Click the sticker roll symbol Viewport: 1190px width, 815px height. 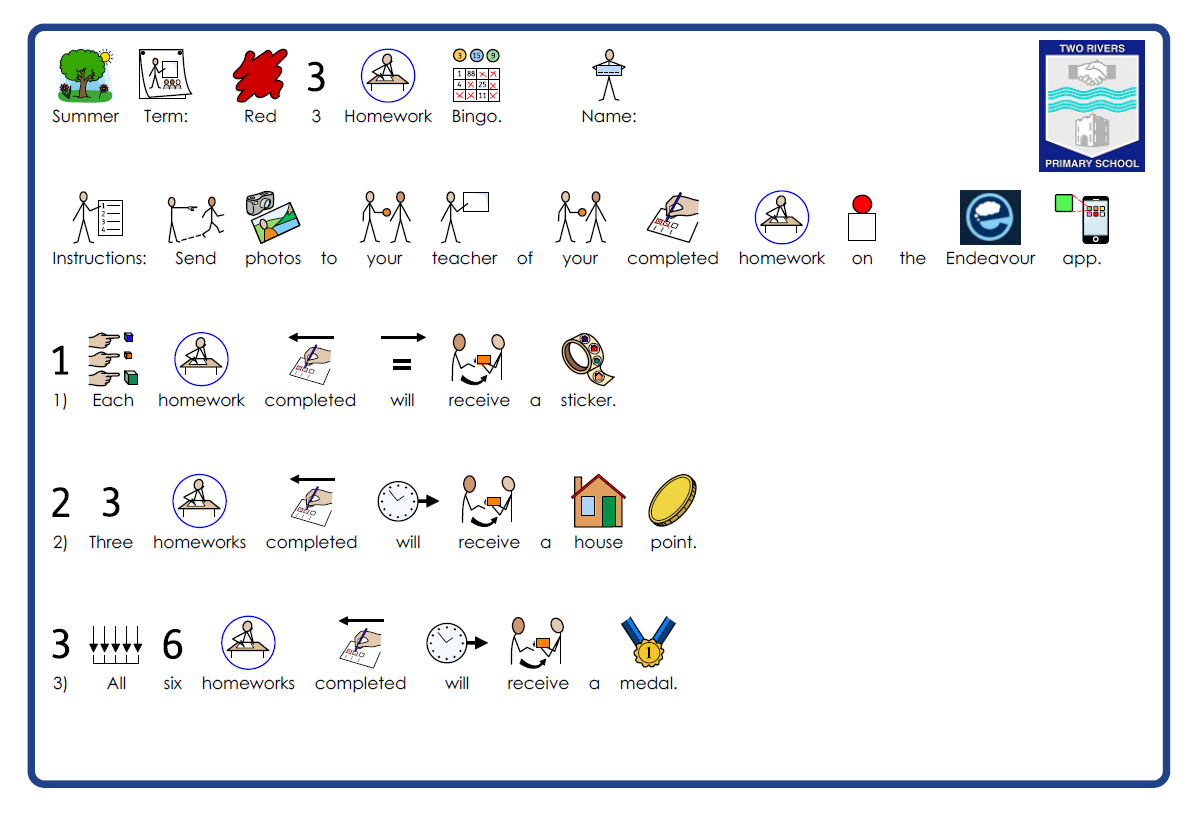coord(587,359)
